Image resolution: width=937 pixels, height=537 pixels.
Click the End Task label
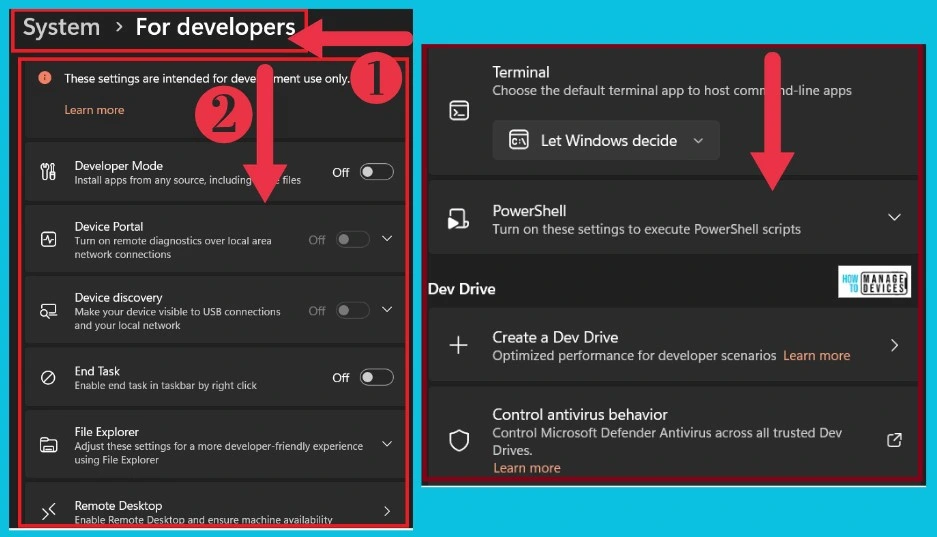click(x=97, y=371)
